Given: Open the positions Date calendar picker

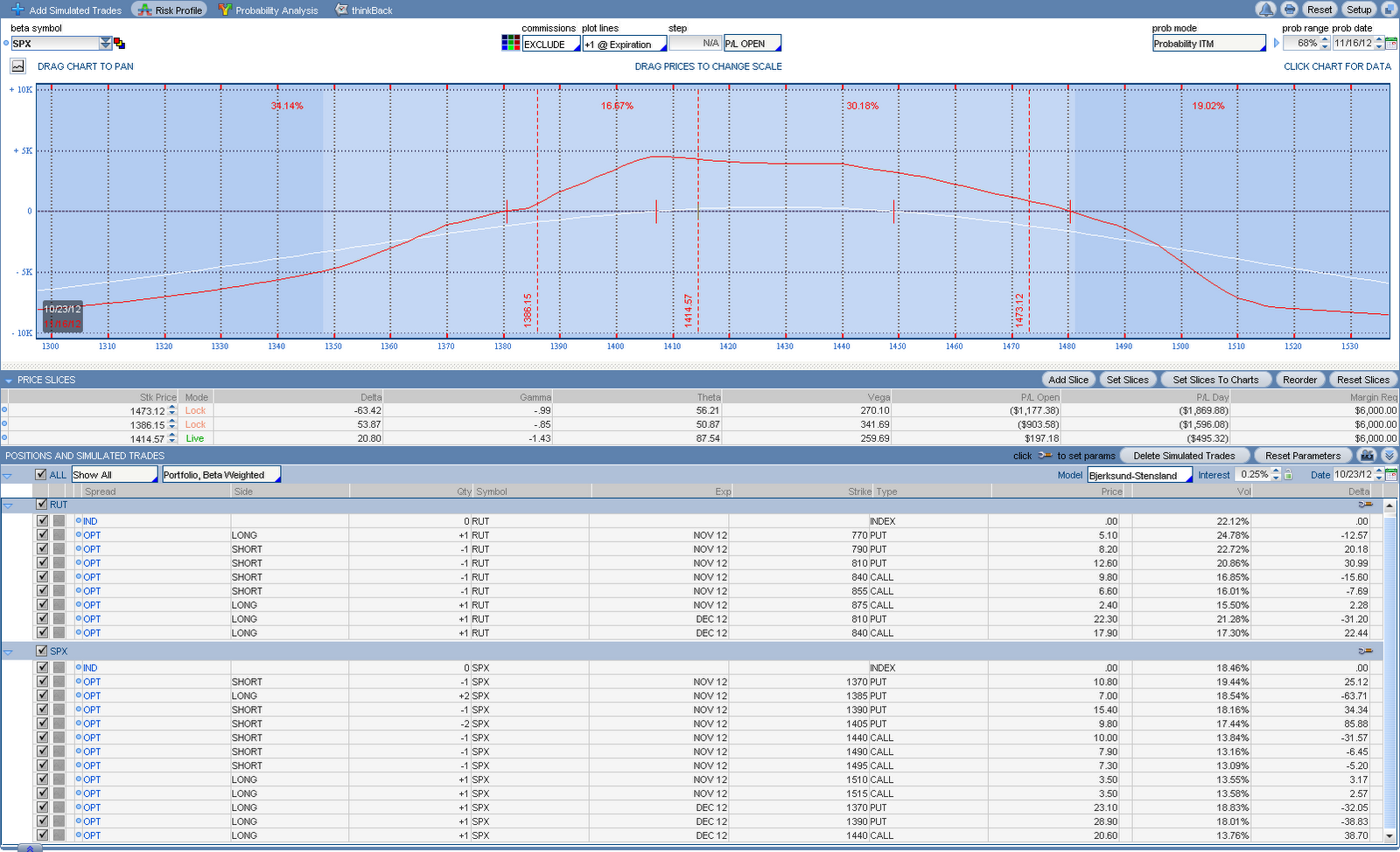Looking at the screenshot, I should click(x=1391, y=475).
